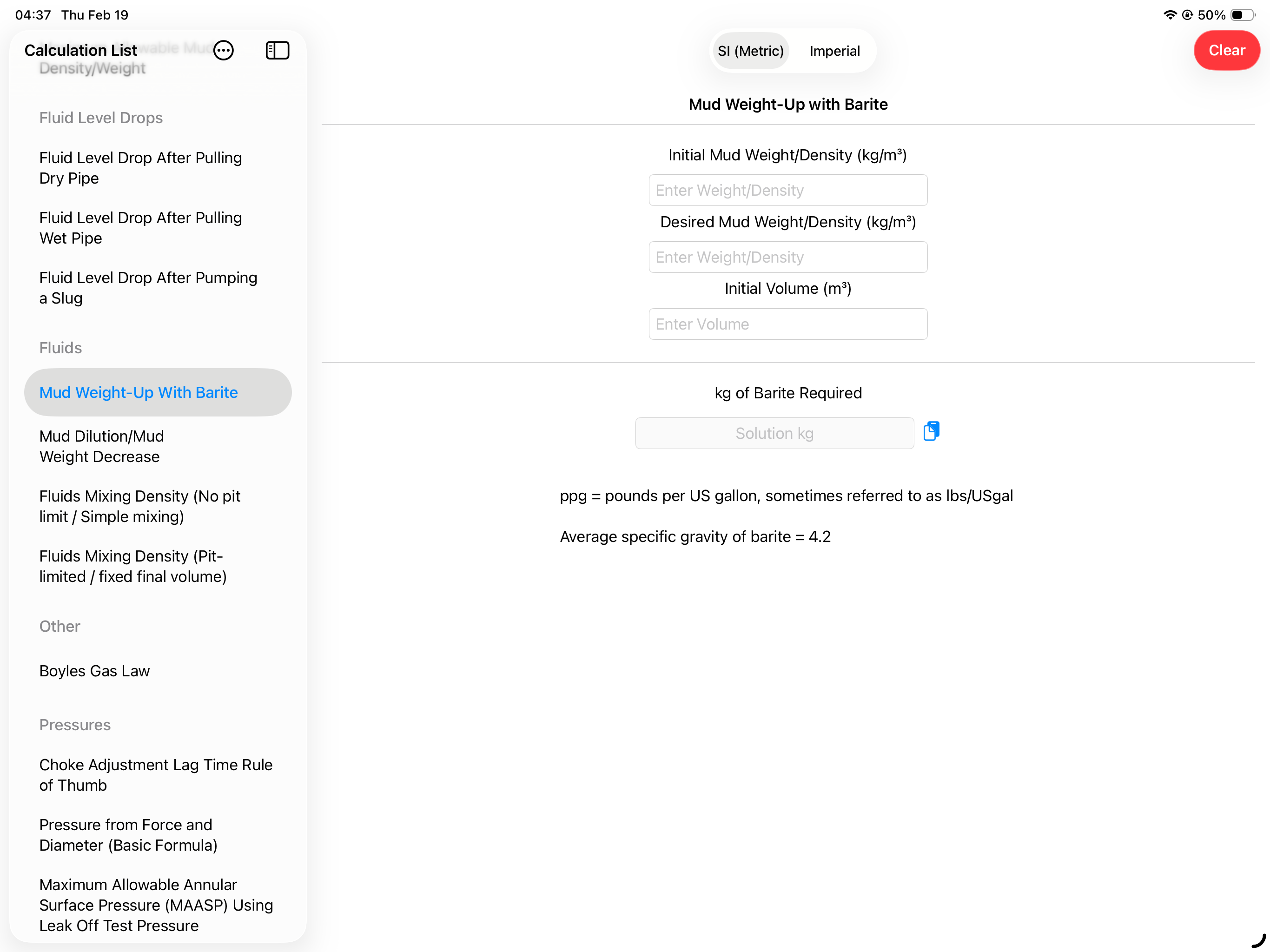
Task: Tap the 04:37 clock in status bar
Action: point(33,15)
